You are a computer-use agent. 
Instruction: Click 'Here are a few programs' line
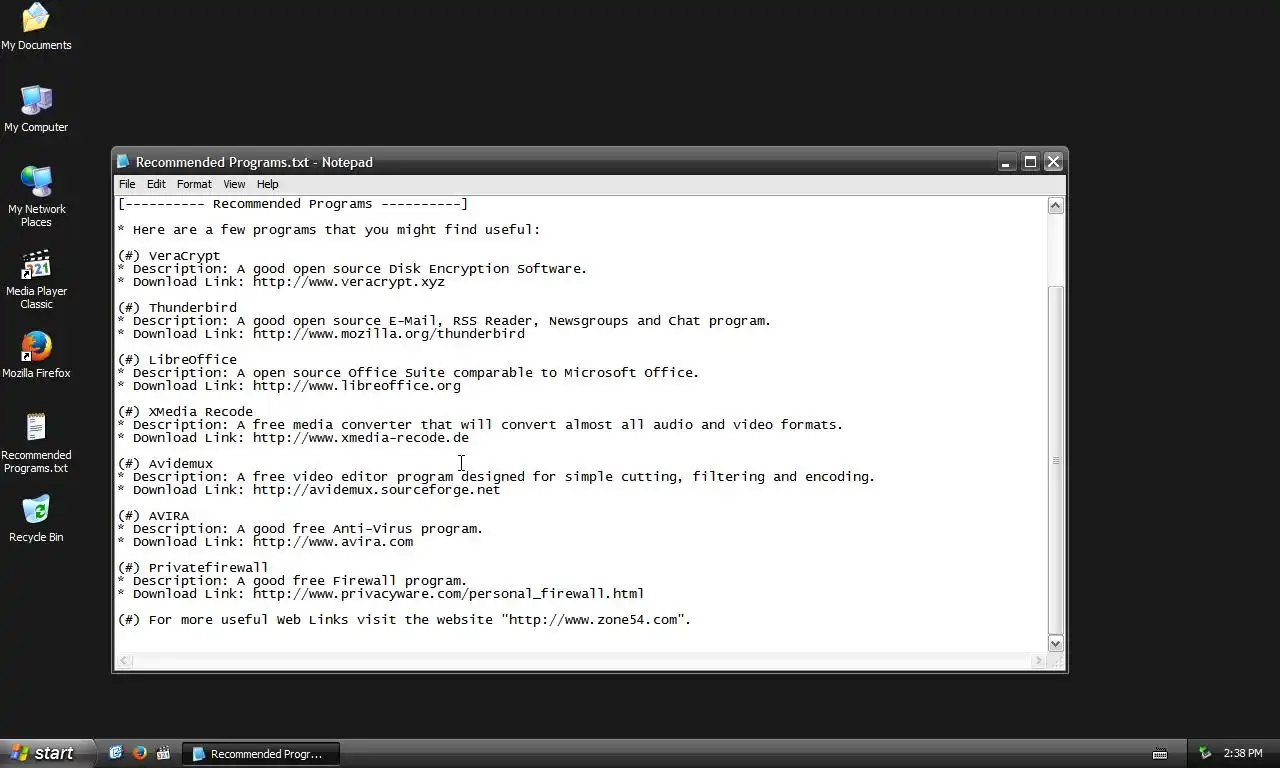point(328,230)
